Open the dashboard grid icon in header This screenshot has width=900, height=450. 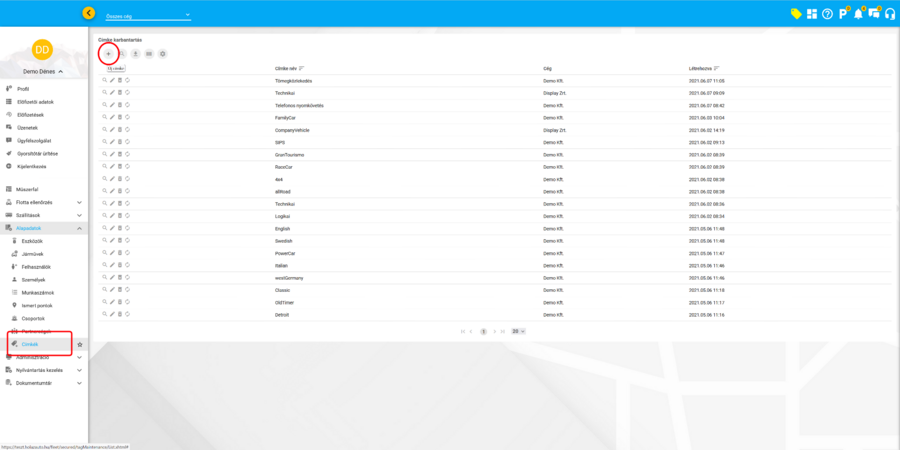pyautogui.click(x=812, y=14)
